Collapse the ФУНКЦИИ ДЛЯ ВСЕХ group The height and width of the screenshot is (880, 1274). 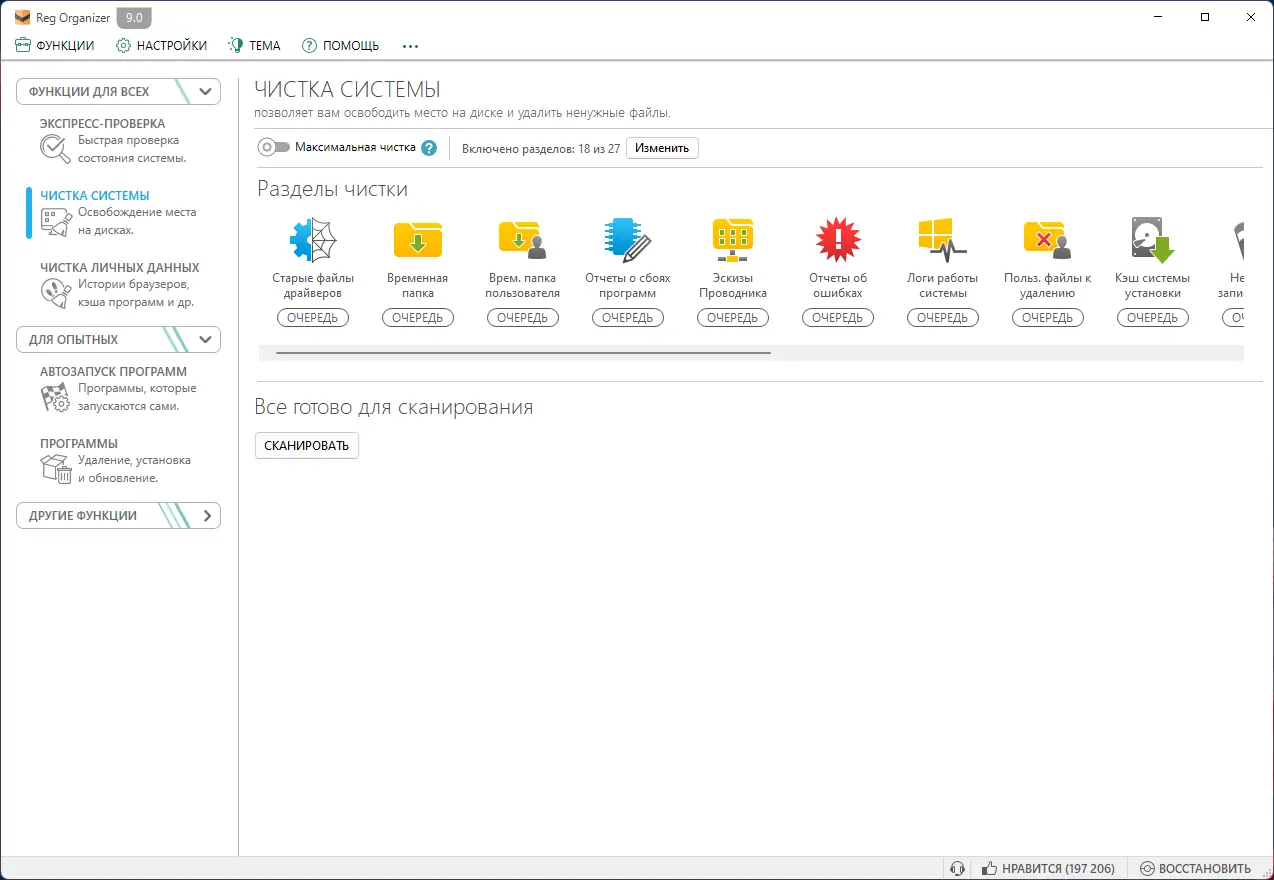point(205,91)
